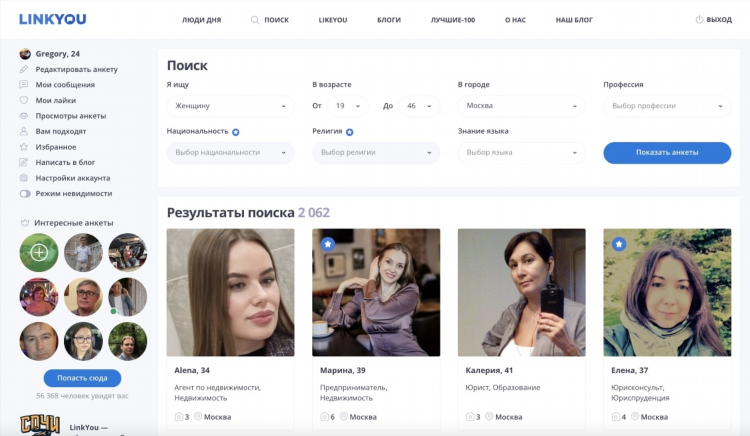Open the Избранное sidebar link
This screenshot has height=436, width=750.
click(56, 147)
